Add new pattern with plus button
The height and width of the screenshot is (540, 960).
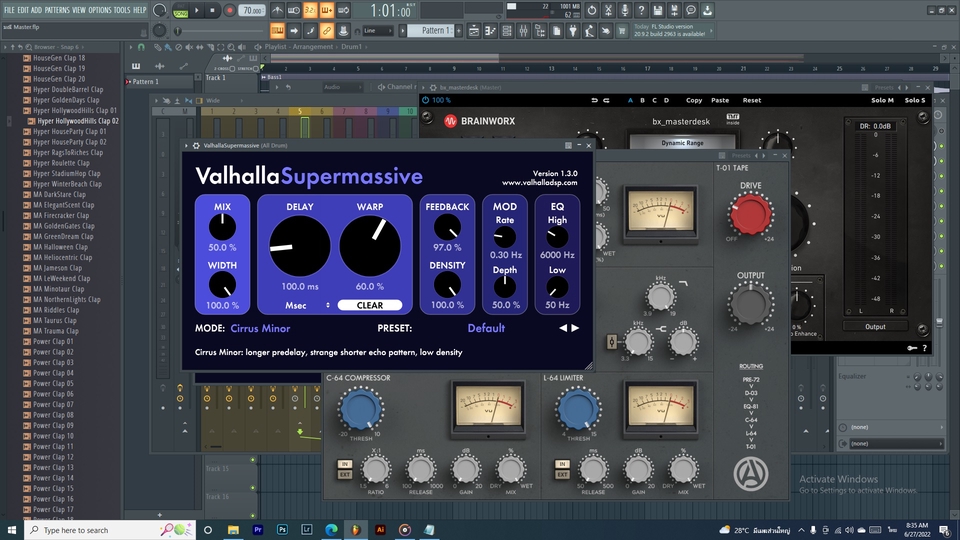[459, 31]
